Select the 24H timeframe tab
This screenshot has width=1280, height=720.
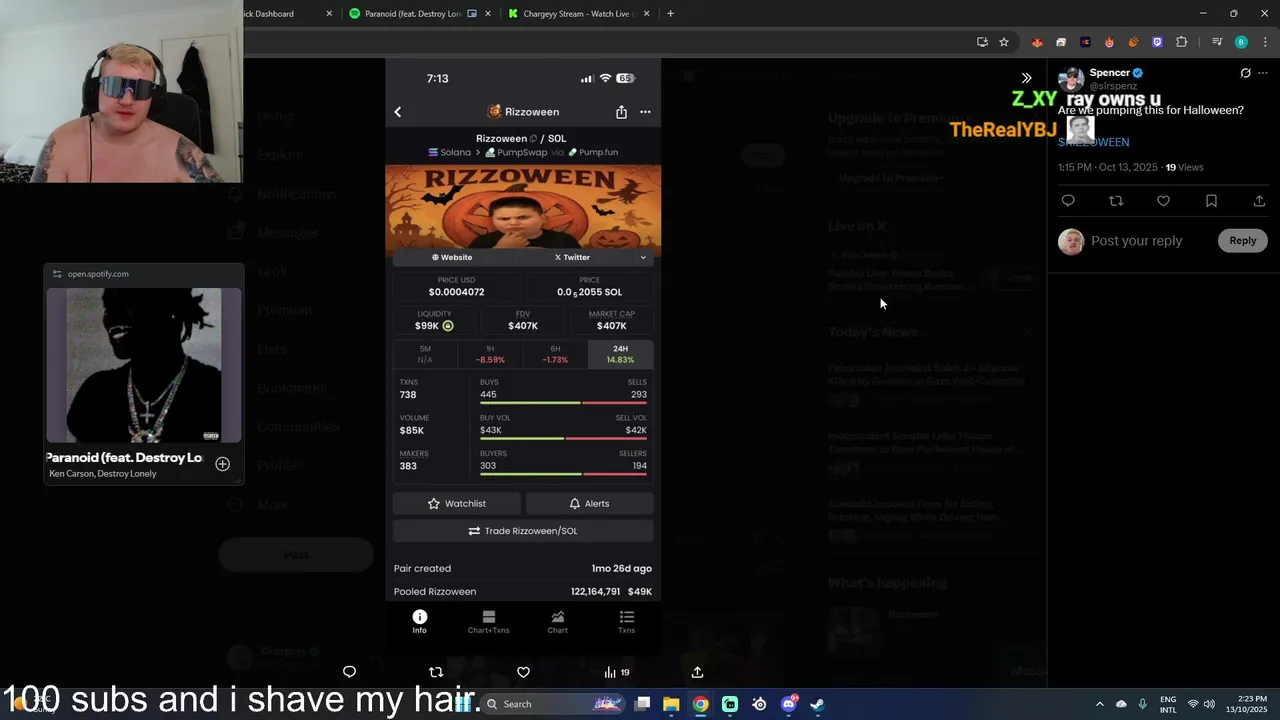[x=620, y=354]
